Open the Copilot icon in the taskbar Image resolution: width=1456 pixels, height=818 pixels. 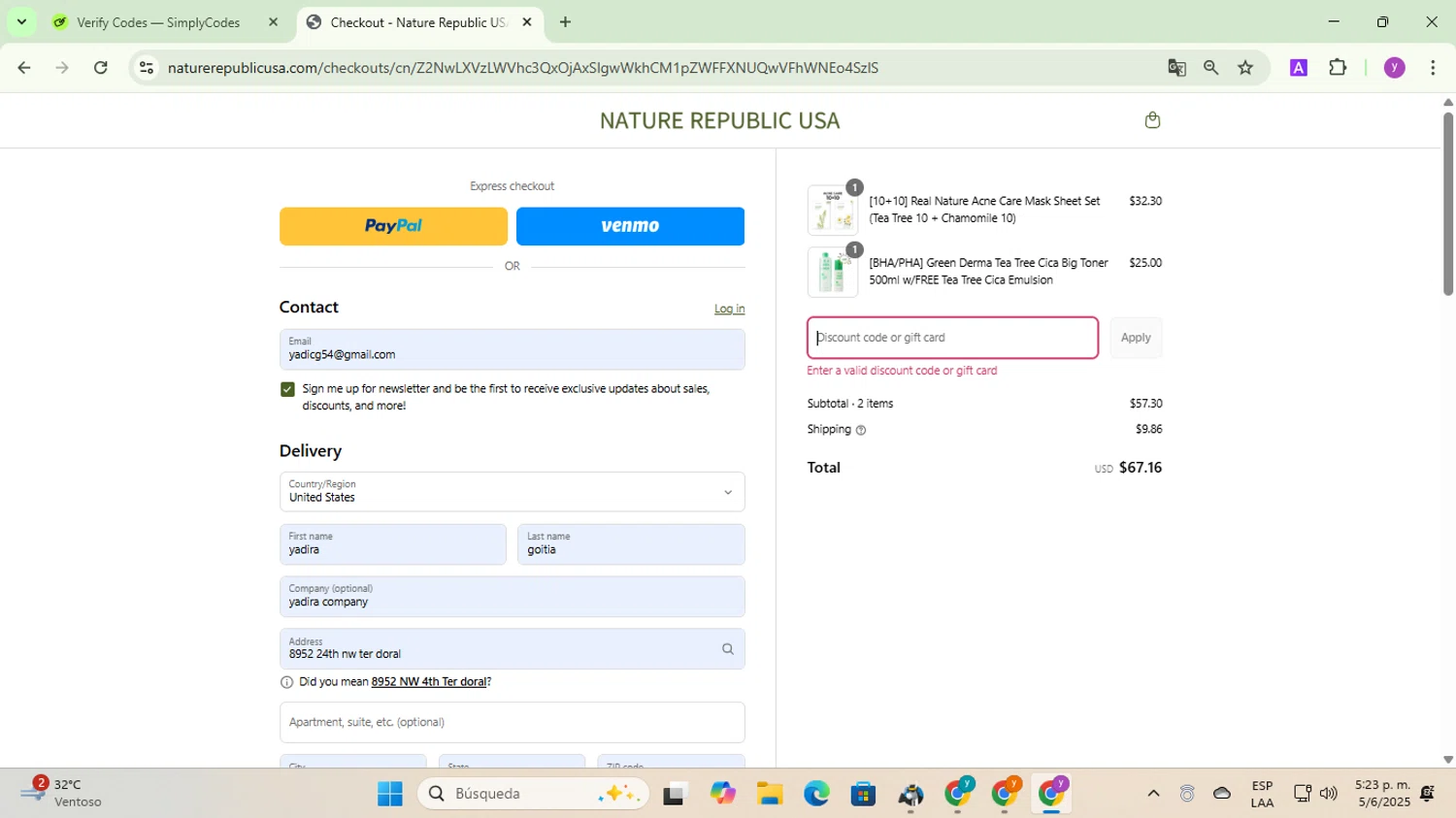pos(723,794)
